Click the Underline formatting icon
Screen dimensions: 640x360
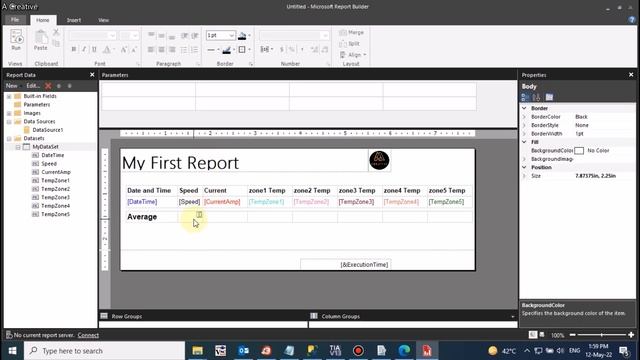[94, 49]
